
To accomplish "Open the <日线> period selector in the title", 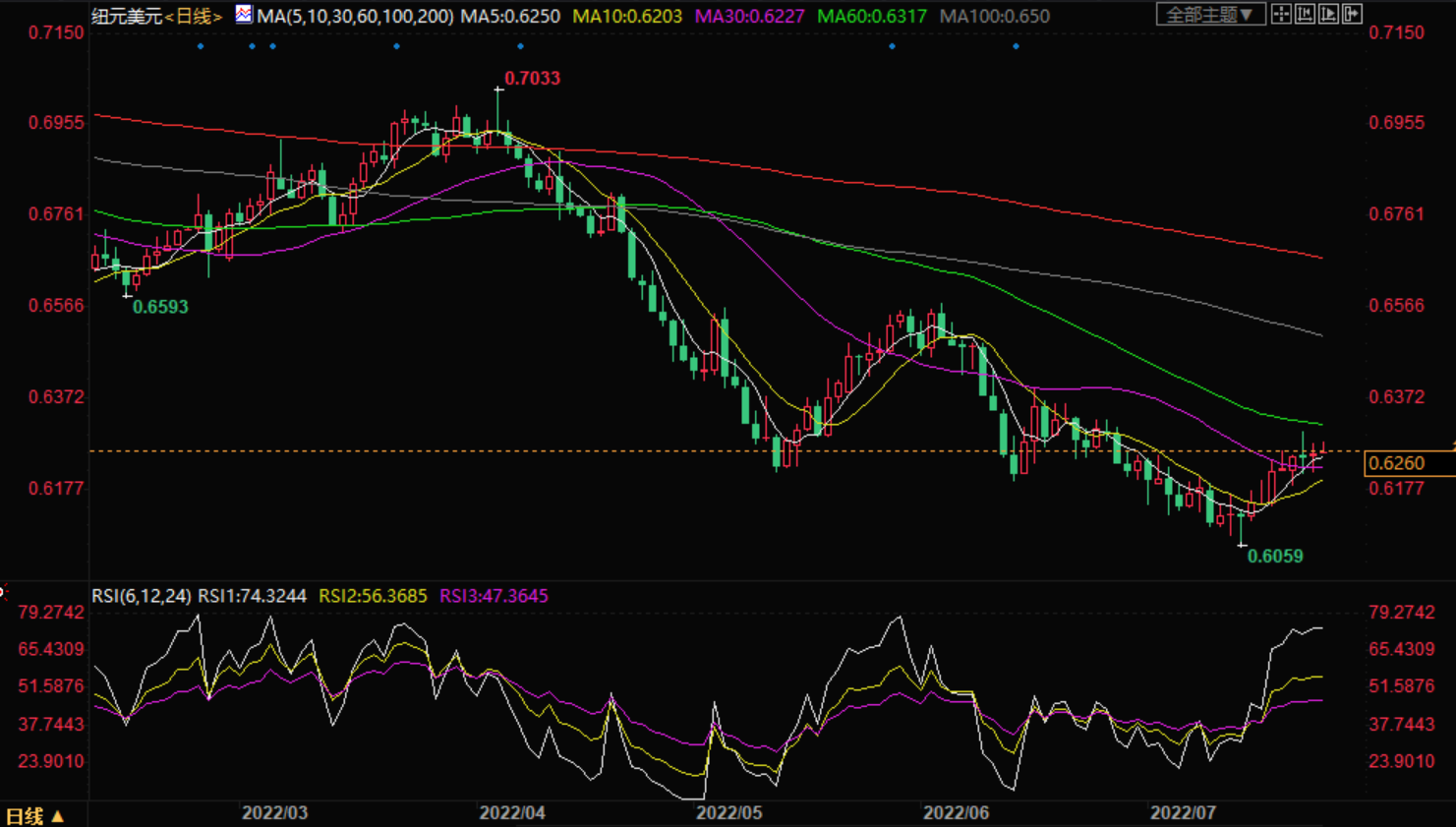I will coord(193,16).
